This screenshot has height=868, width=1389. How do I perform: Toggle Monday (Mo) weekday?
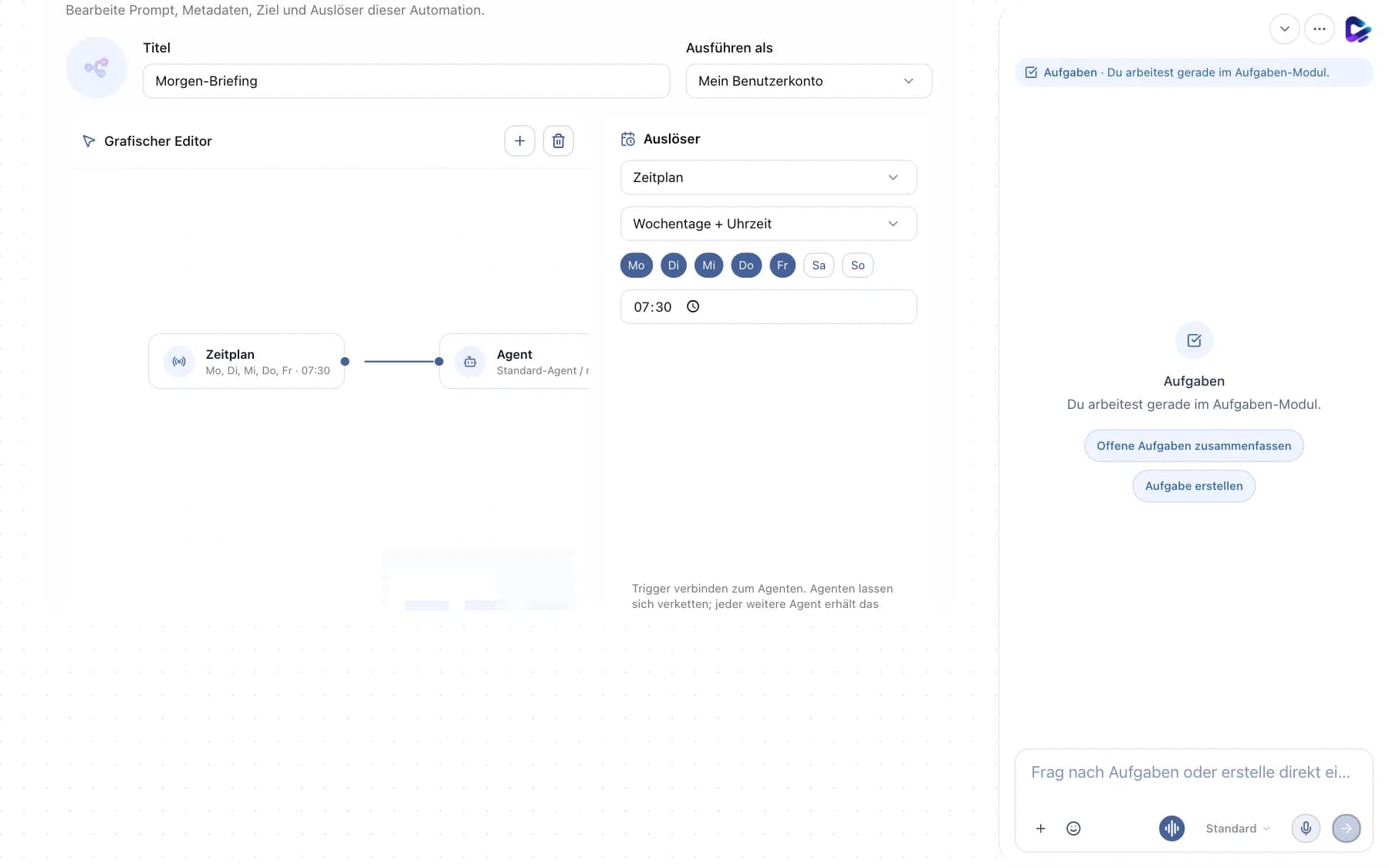click(x=637, y=265)
